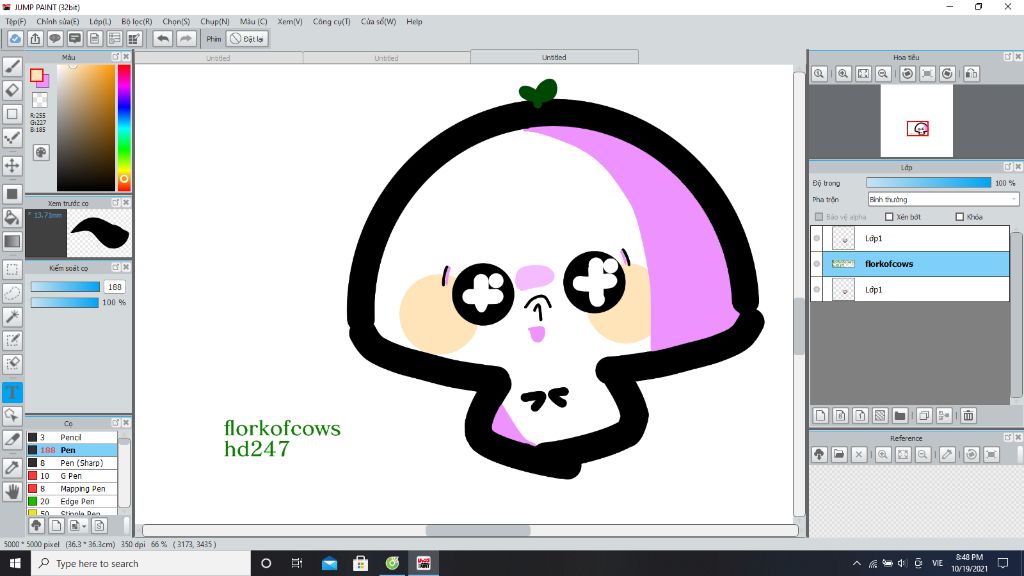This screenshot has height=576, width=1024.
Task: Duplicate the layer with the duplicate icon
Action: 924,415
